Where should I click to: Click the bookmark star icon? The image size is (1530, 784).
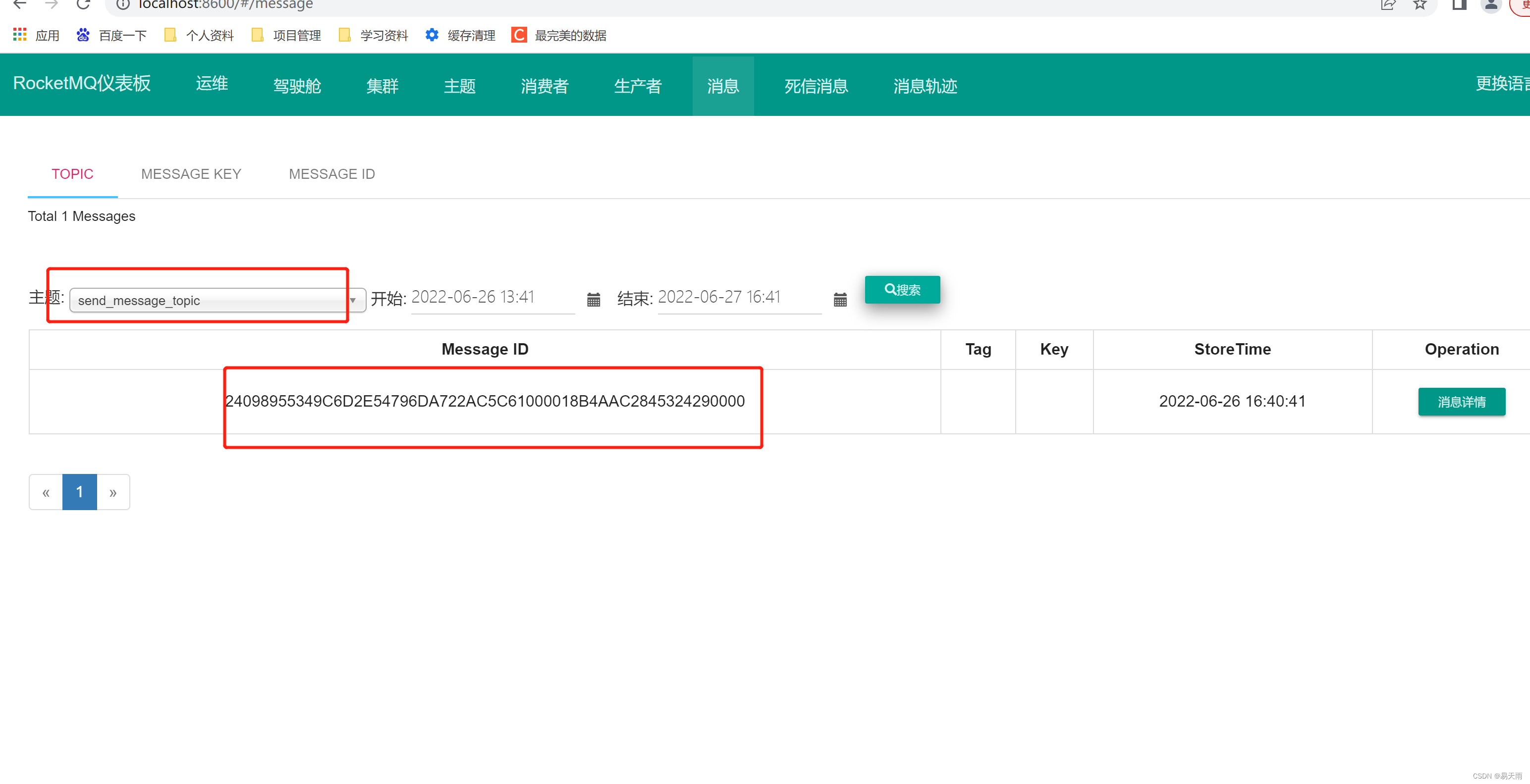point(1420,5)
